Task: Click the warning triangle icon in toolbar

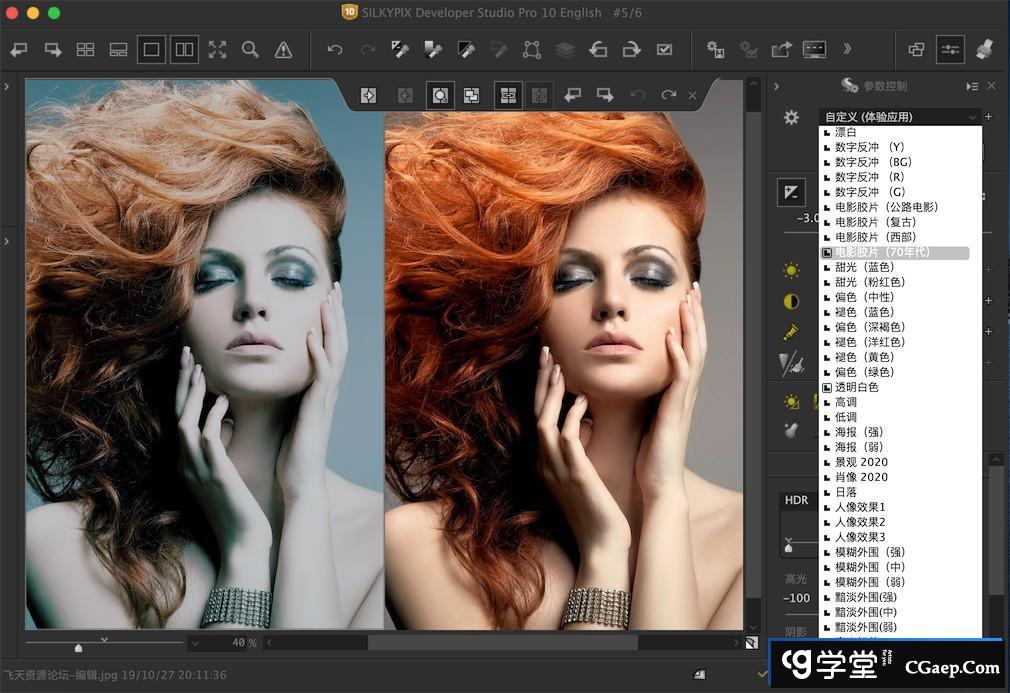Action: click(x=283, y=49)
